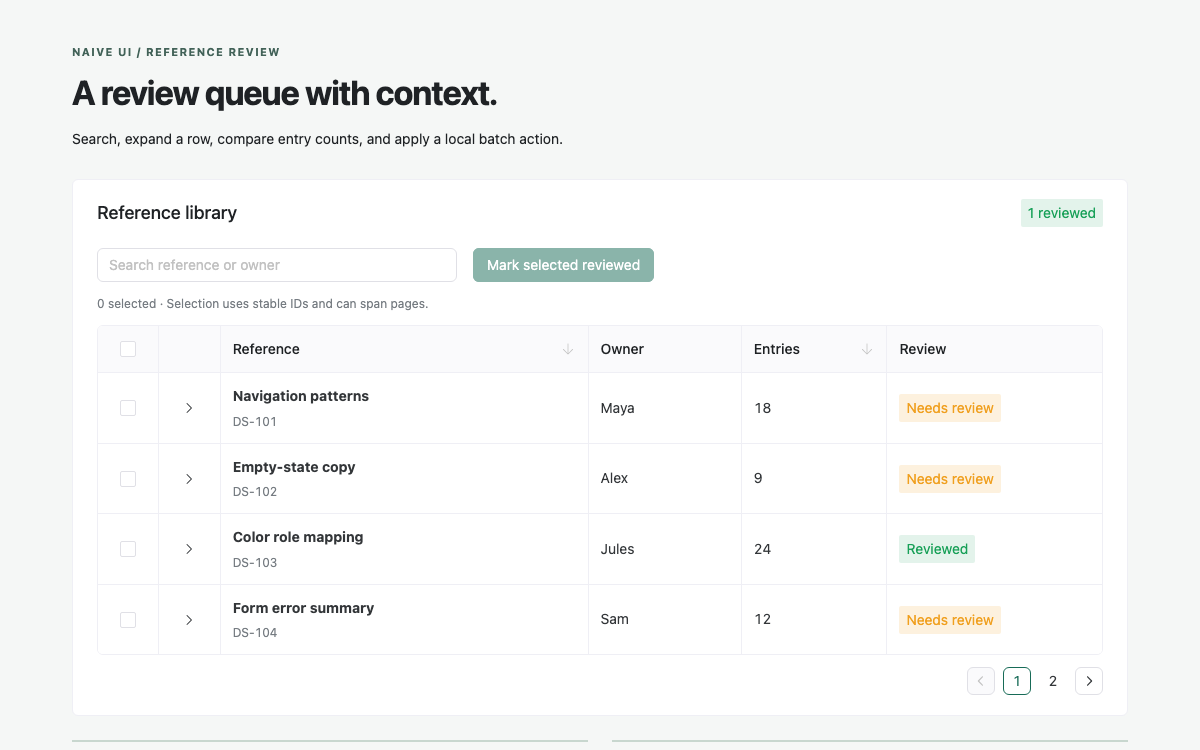Click the DS-103 reference ID
1200x750 pixels.
(255, 563)
